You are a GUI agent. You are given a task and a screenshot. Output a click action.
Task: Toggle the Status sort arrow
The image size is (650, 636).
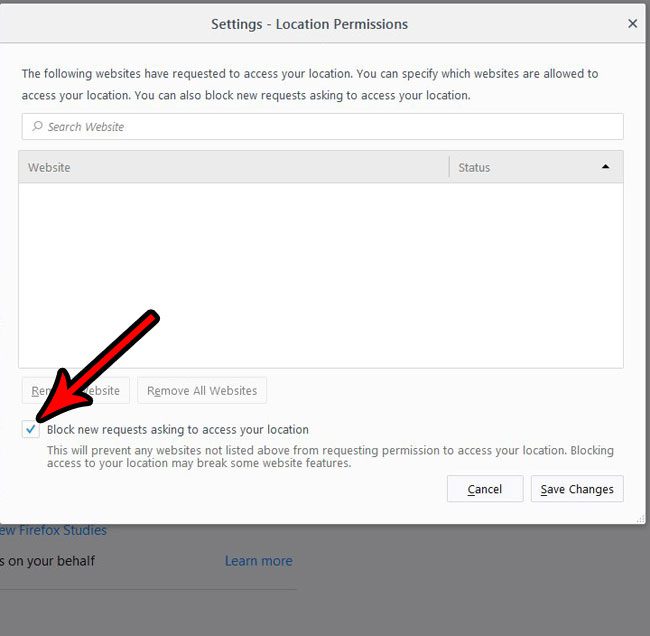click(x=605, y=167)
